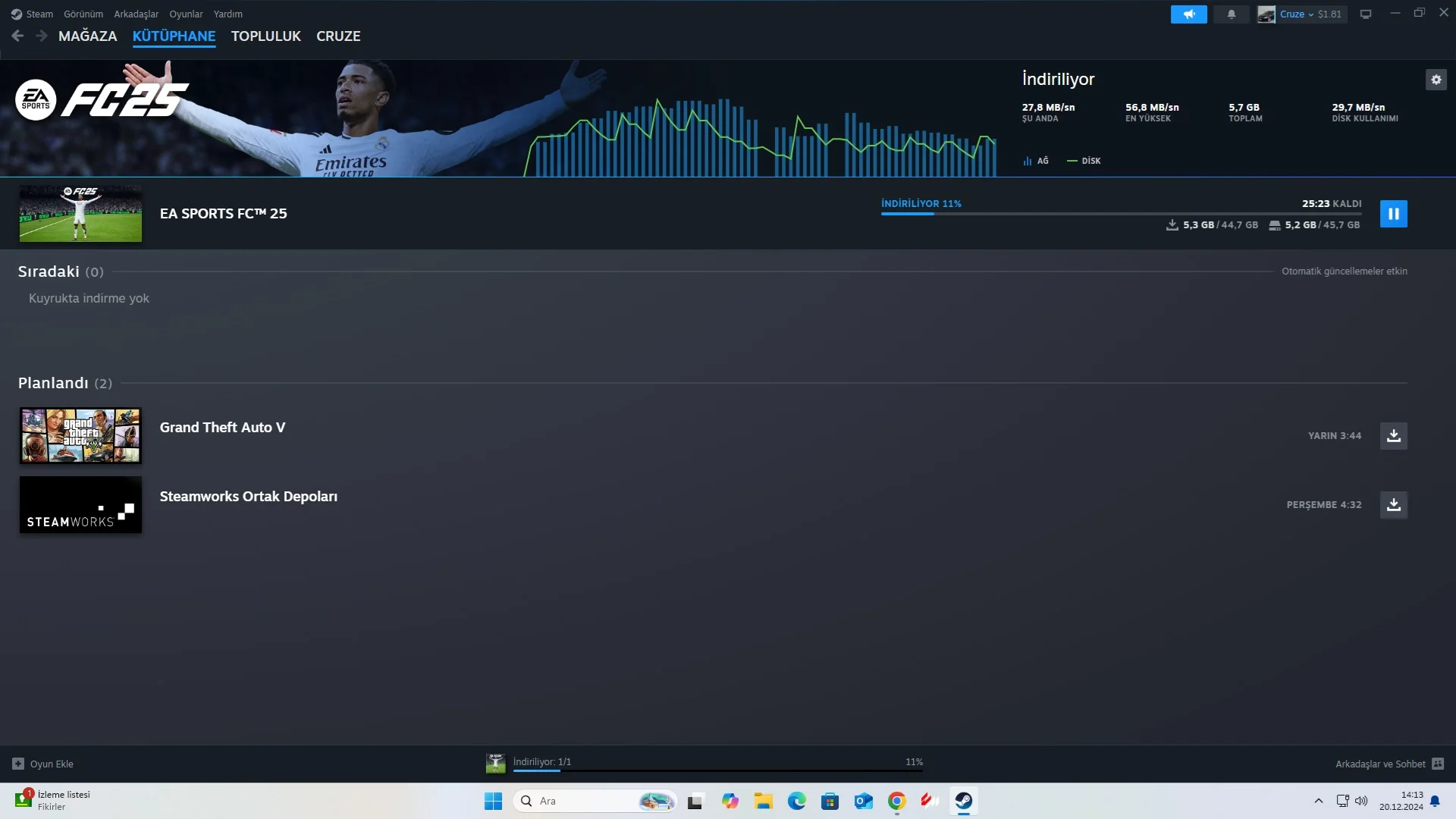Image resolution: width=1456 pixels, height=819 pixels.
Task: Go back with the navigation arrow
Action: 17,36
